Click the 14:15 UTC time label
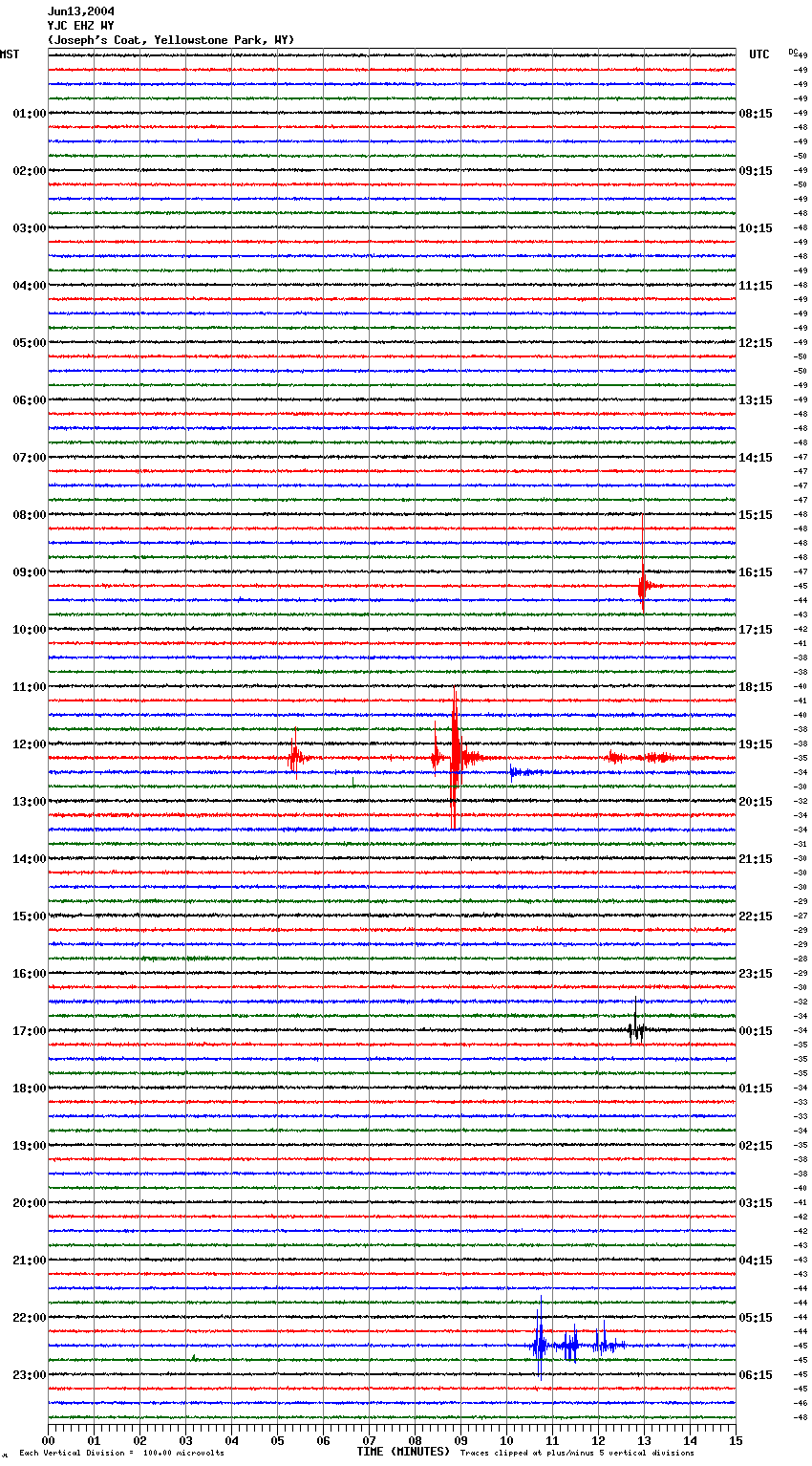 (x=756, y=458)
